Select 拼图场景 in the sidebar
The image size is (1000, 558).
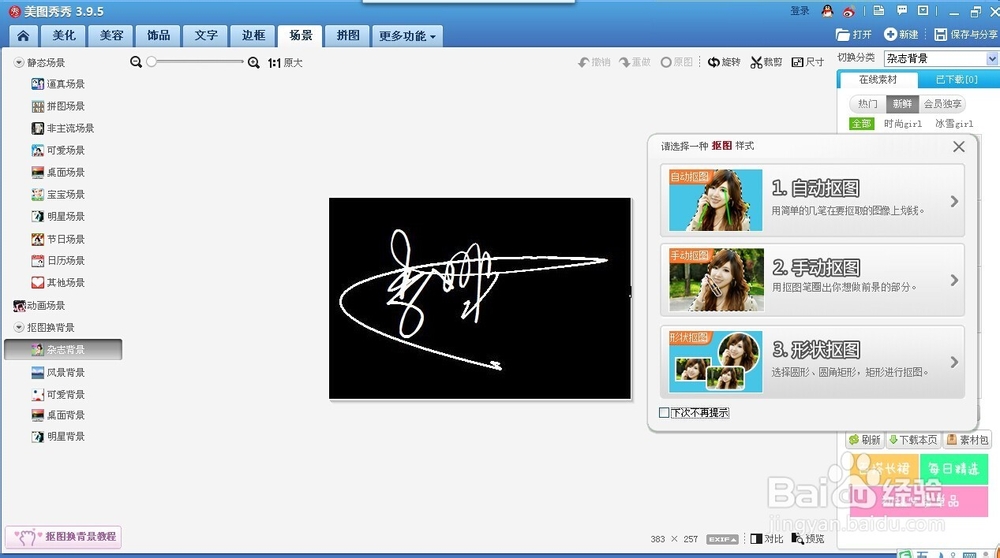point(58,106)
